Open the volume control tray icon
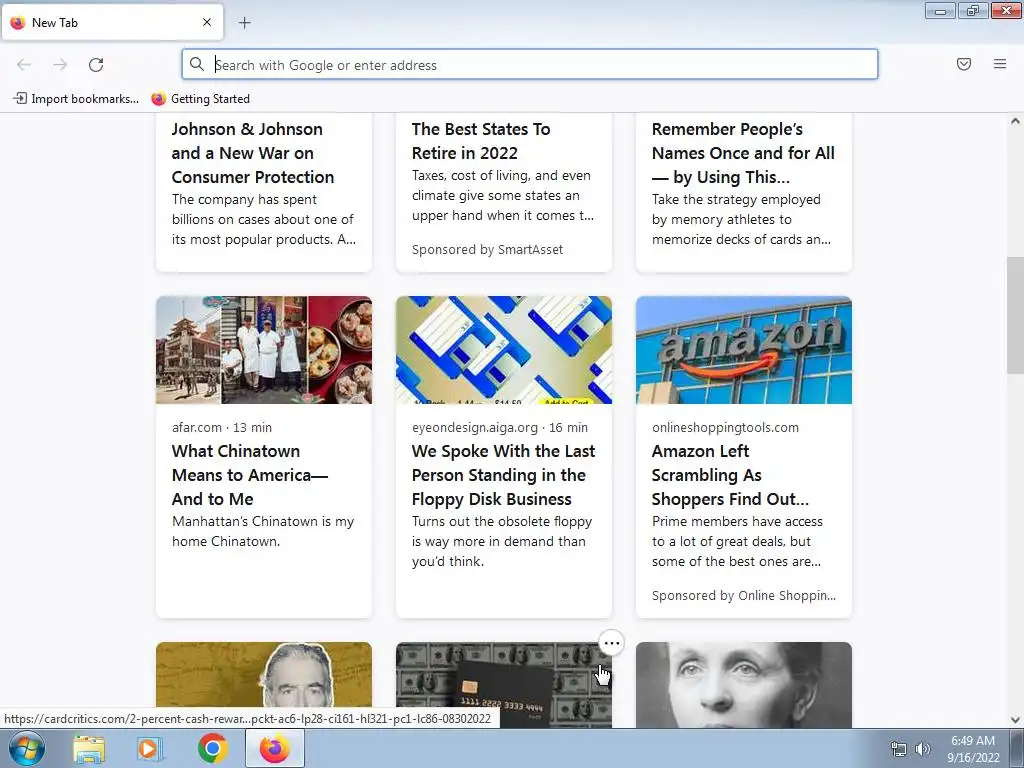 coord(923,749)
